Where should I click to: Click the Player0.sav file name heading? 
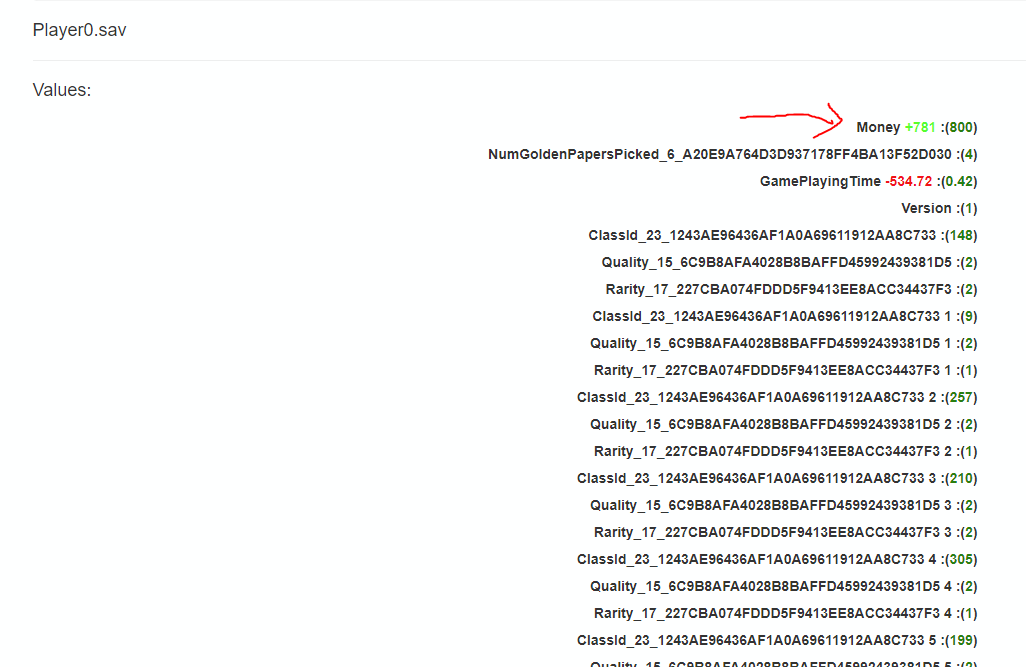click(x=79, y=30)
